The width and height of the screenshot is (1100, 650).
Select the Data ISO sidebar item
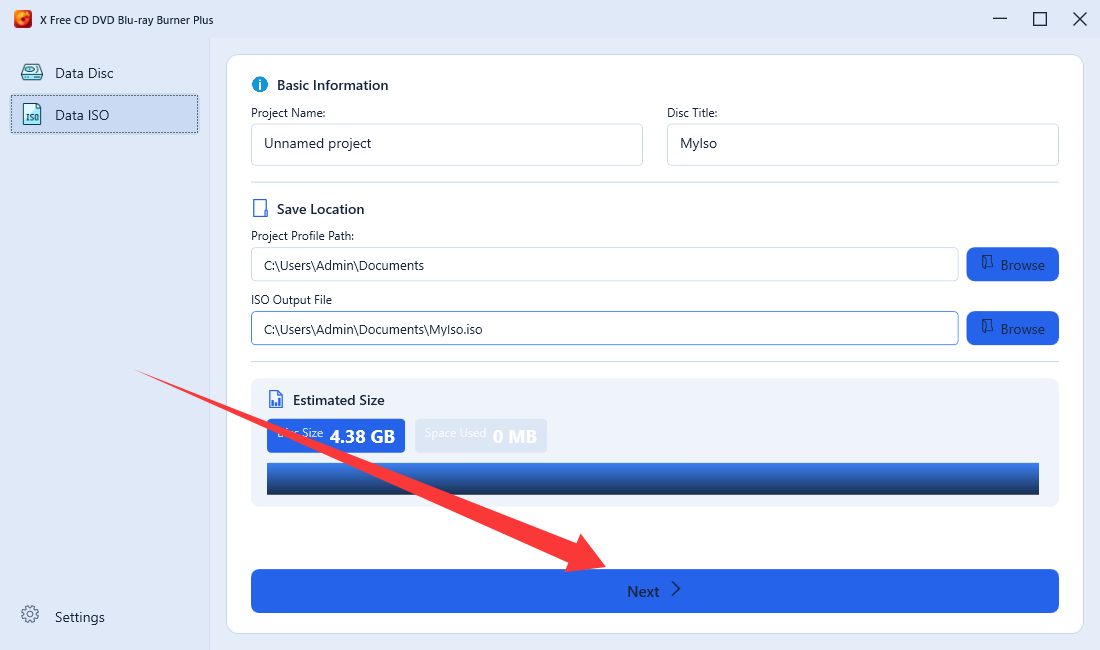pos(104,114)
